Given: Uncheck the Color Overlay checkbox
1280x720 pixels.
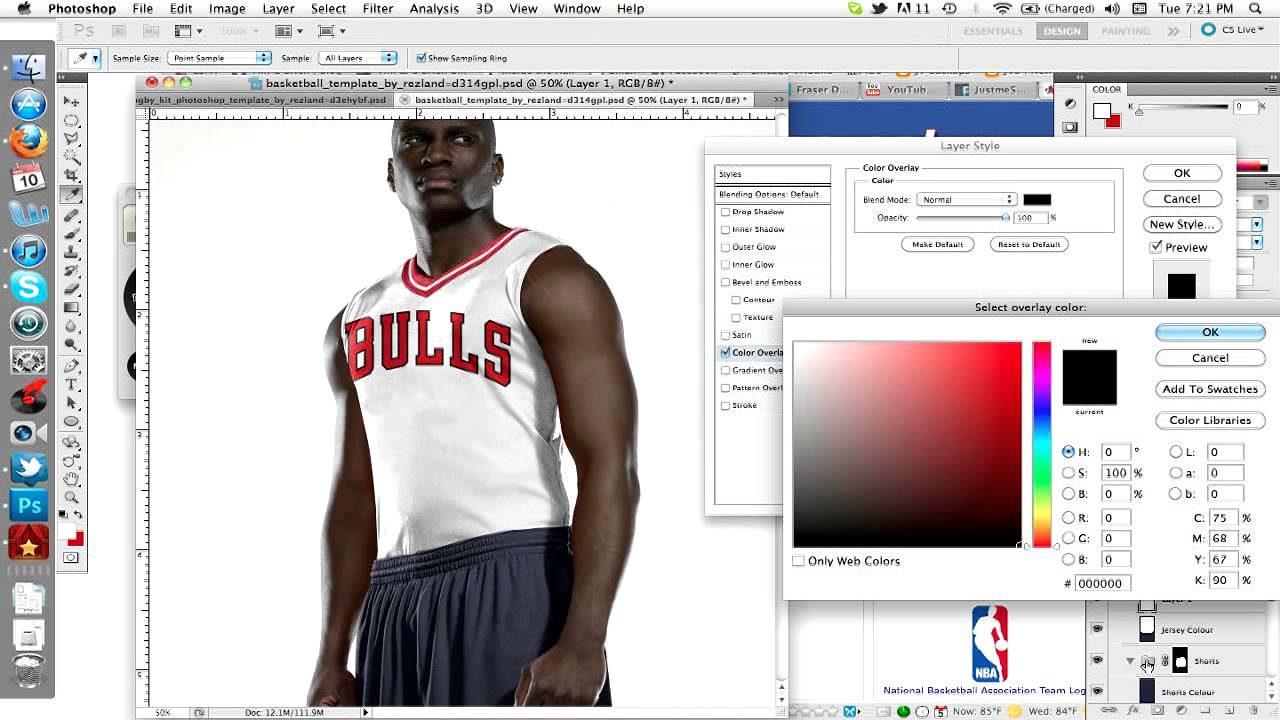Looking at the screenshot, I should coord(725,353).
